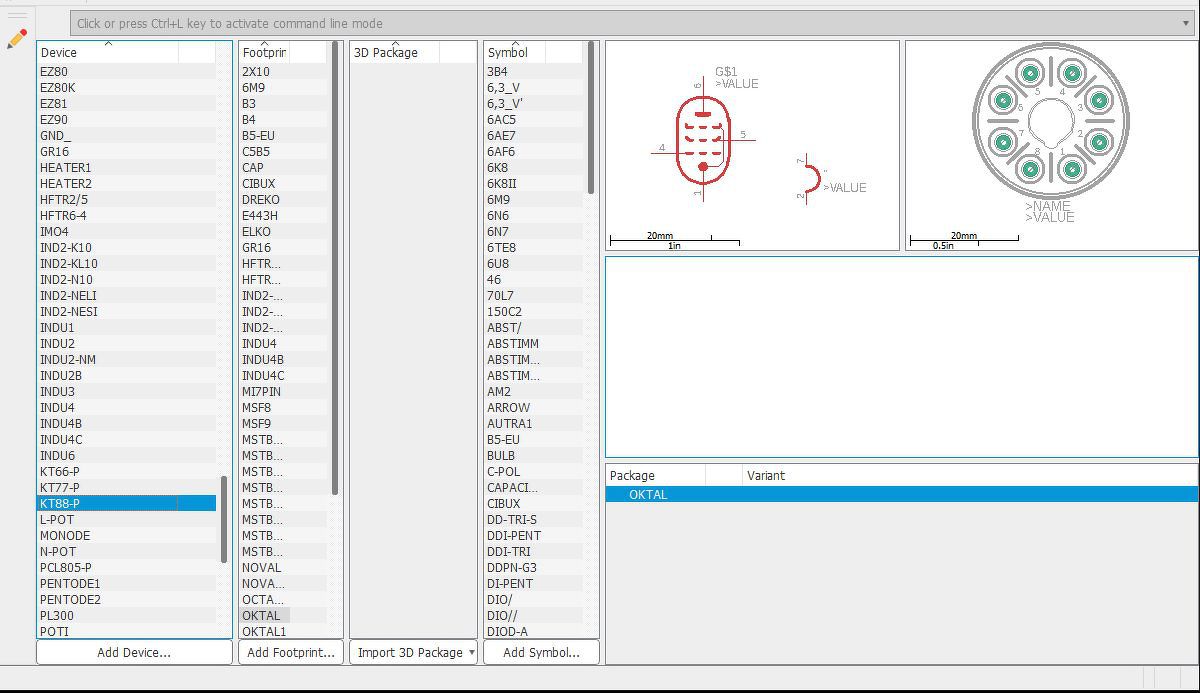The height and width of the screenshot is (693, 1200).
Task: Select the POTI device
Action: click(x=127, y=631)
